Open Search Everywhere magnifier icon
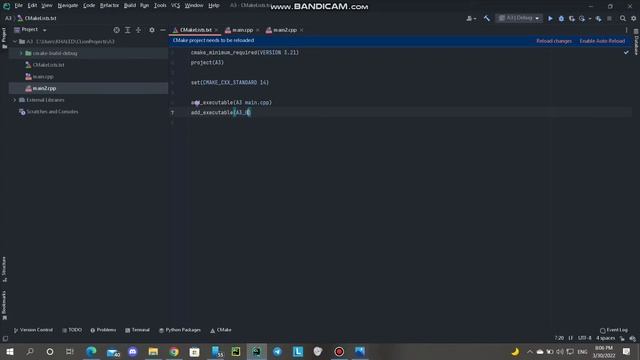 623,18
